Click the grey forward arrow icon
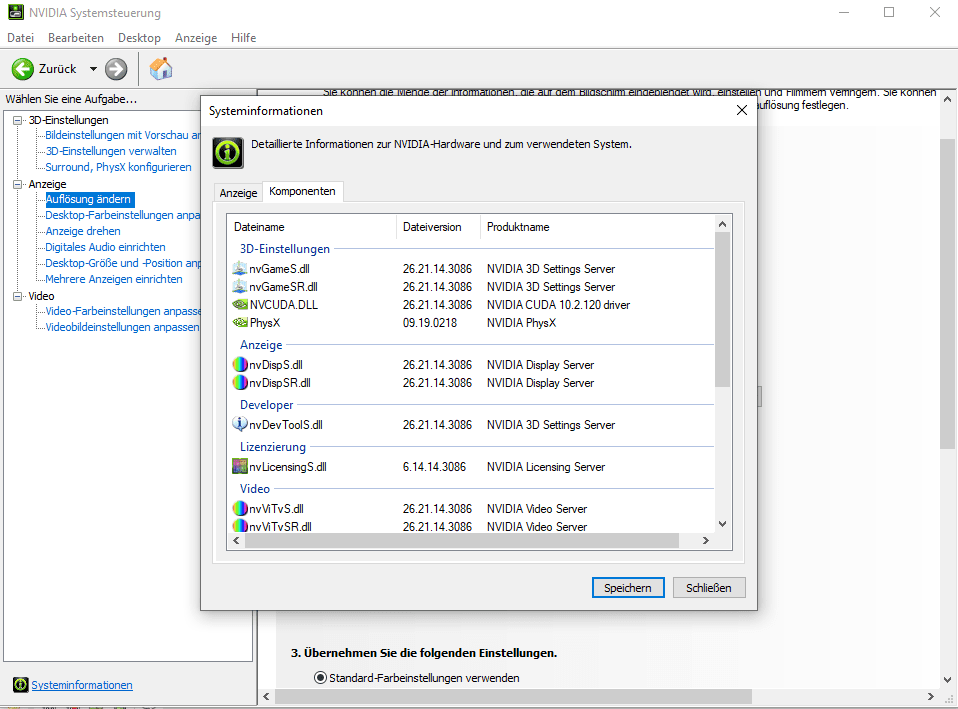Viewport: 958px width, 709px height. click(116, 69)
